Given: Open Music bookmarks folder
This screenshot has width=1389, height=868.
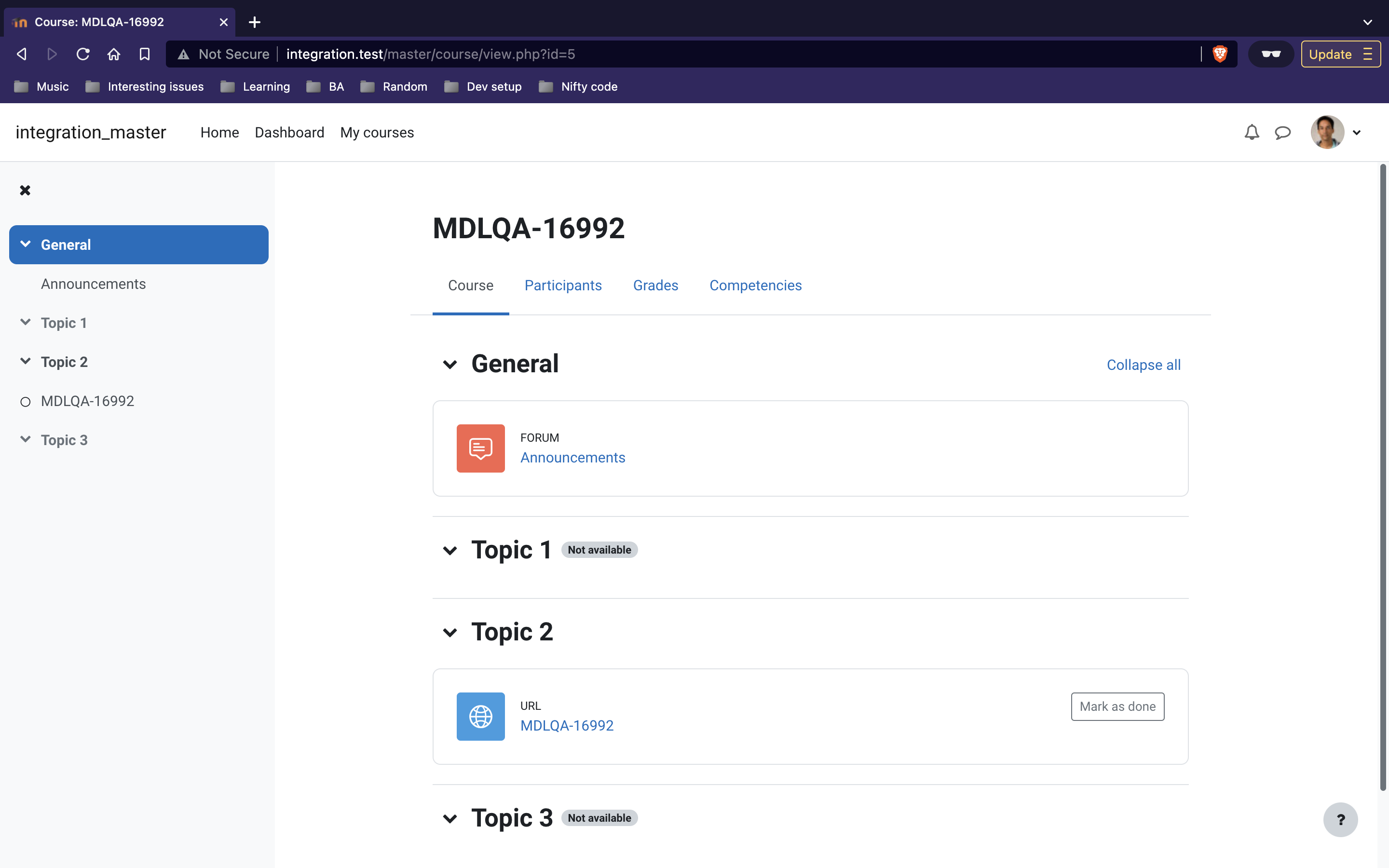Looking at the screenshot, I should [x=41, y=86].
